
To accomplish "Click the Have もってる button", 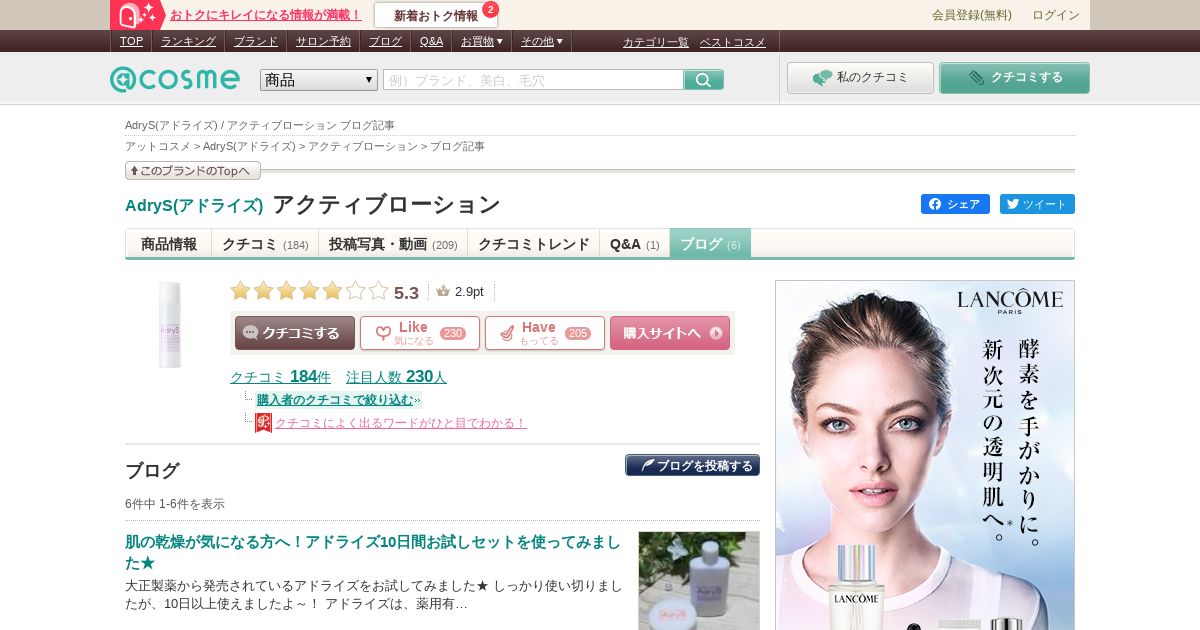I will 545,333.
